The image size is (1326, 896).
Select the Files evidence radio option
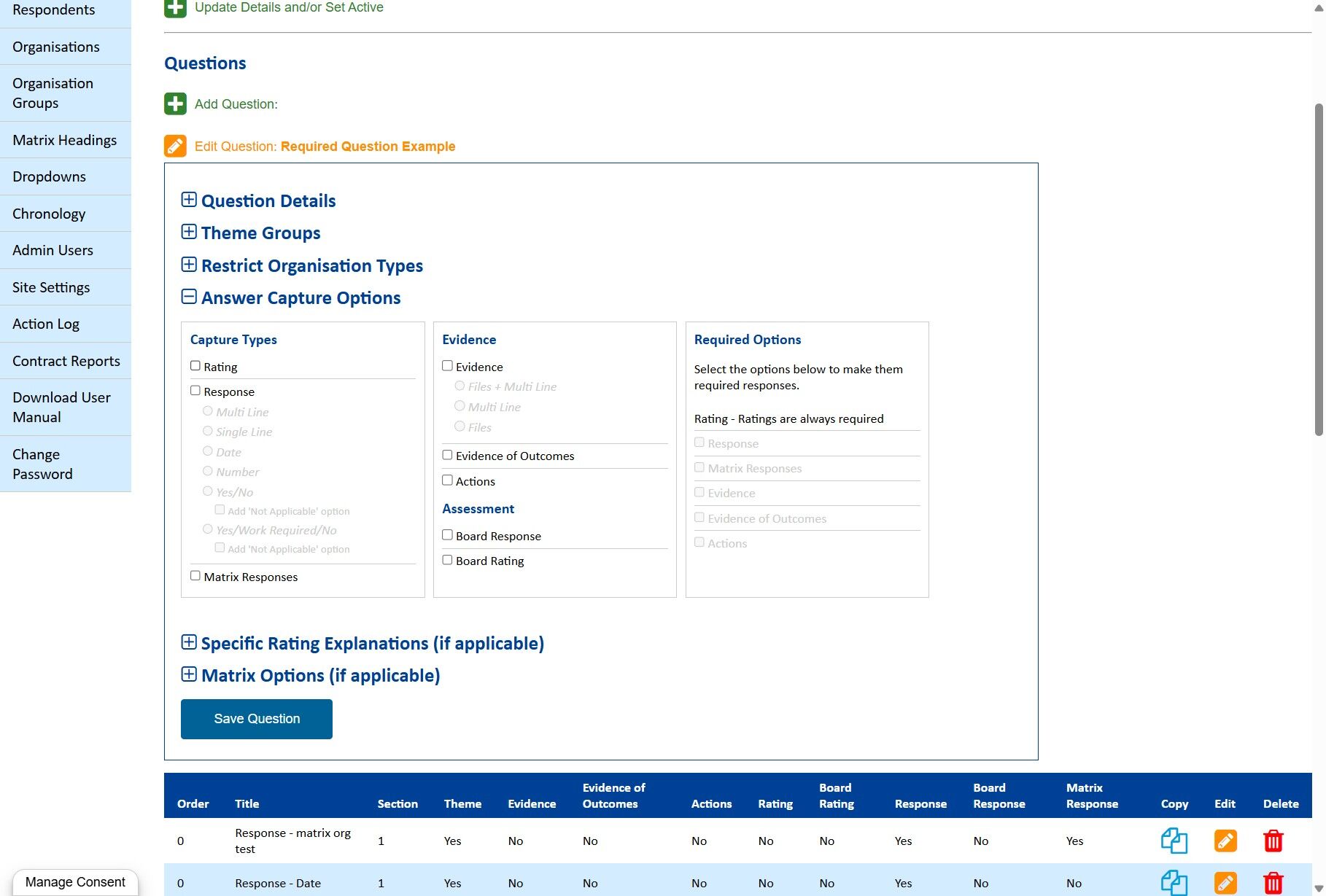coord(460,426)
